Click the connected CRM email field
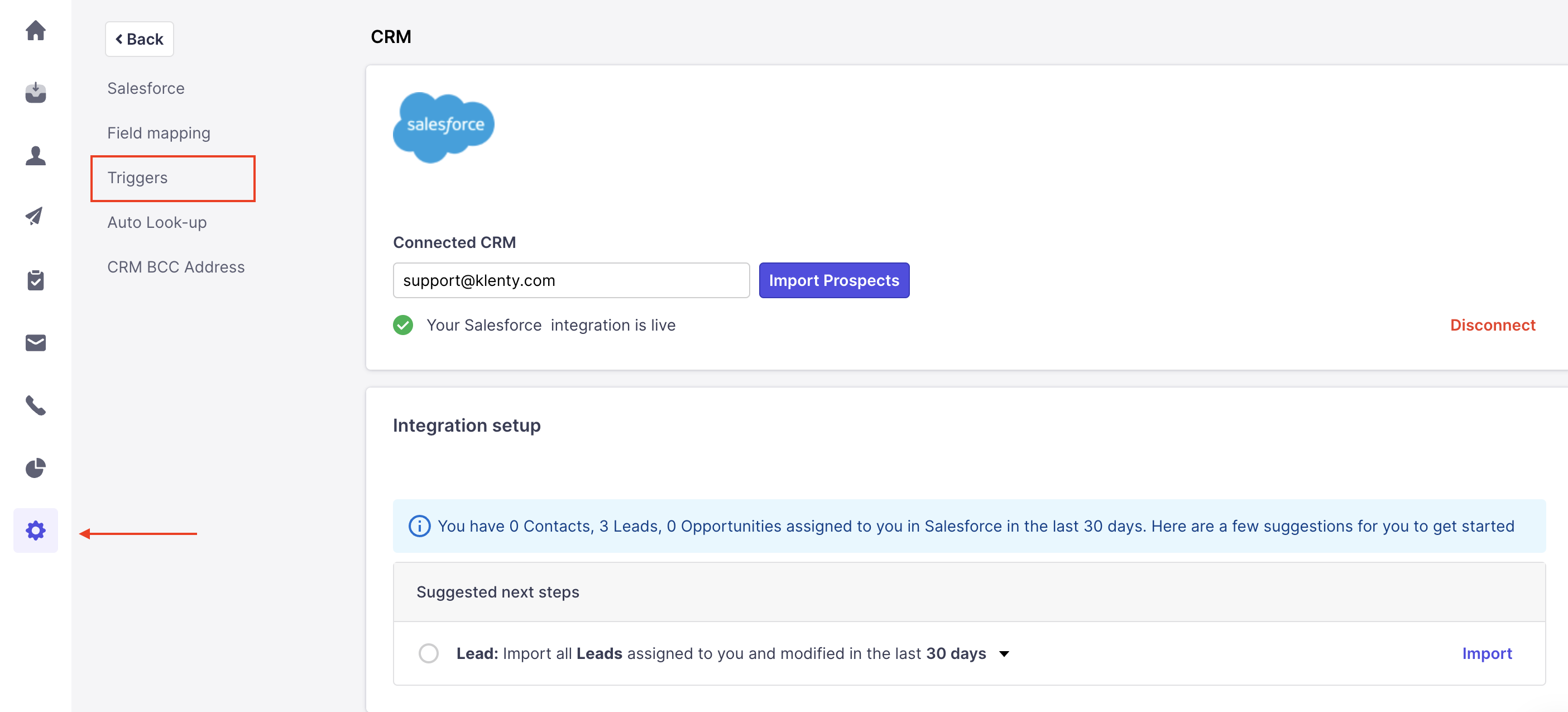The image size is (1568, 712). click(570, 280)
